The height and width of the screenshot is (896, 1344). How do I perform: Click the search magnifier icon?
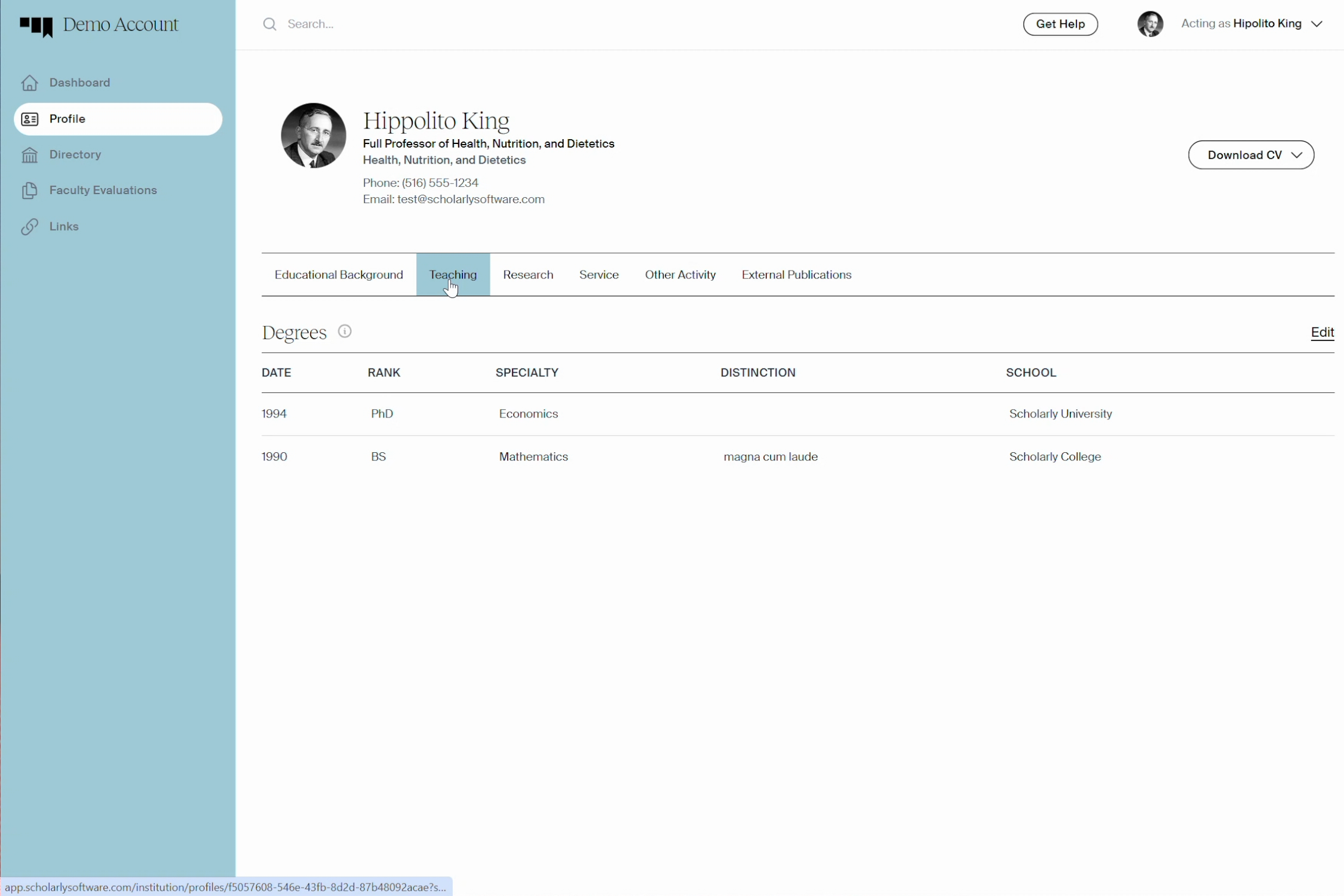(269, 24)
